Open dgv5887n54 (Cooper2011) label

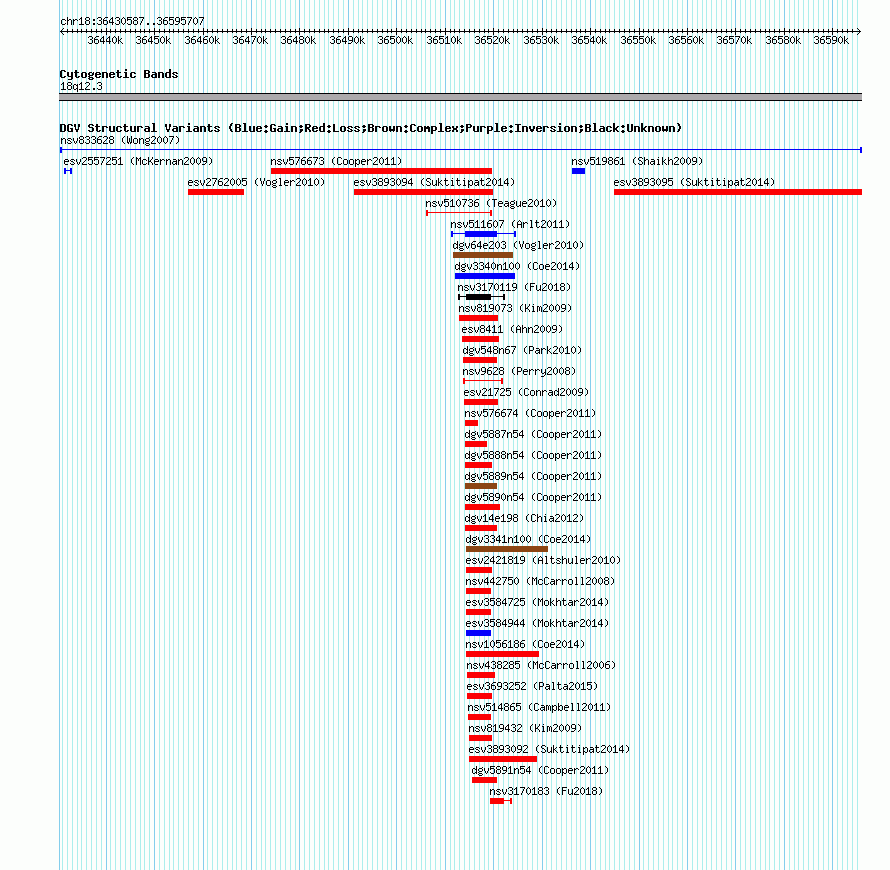(x=534, y=434)
